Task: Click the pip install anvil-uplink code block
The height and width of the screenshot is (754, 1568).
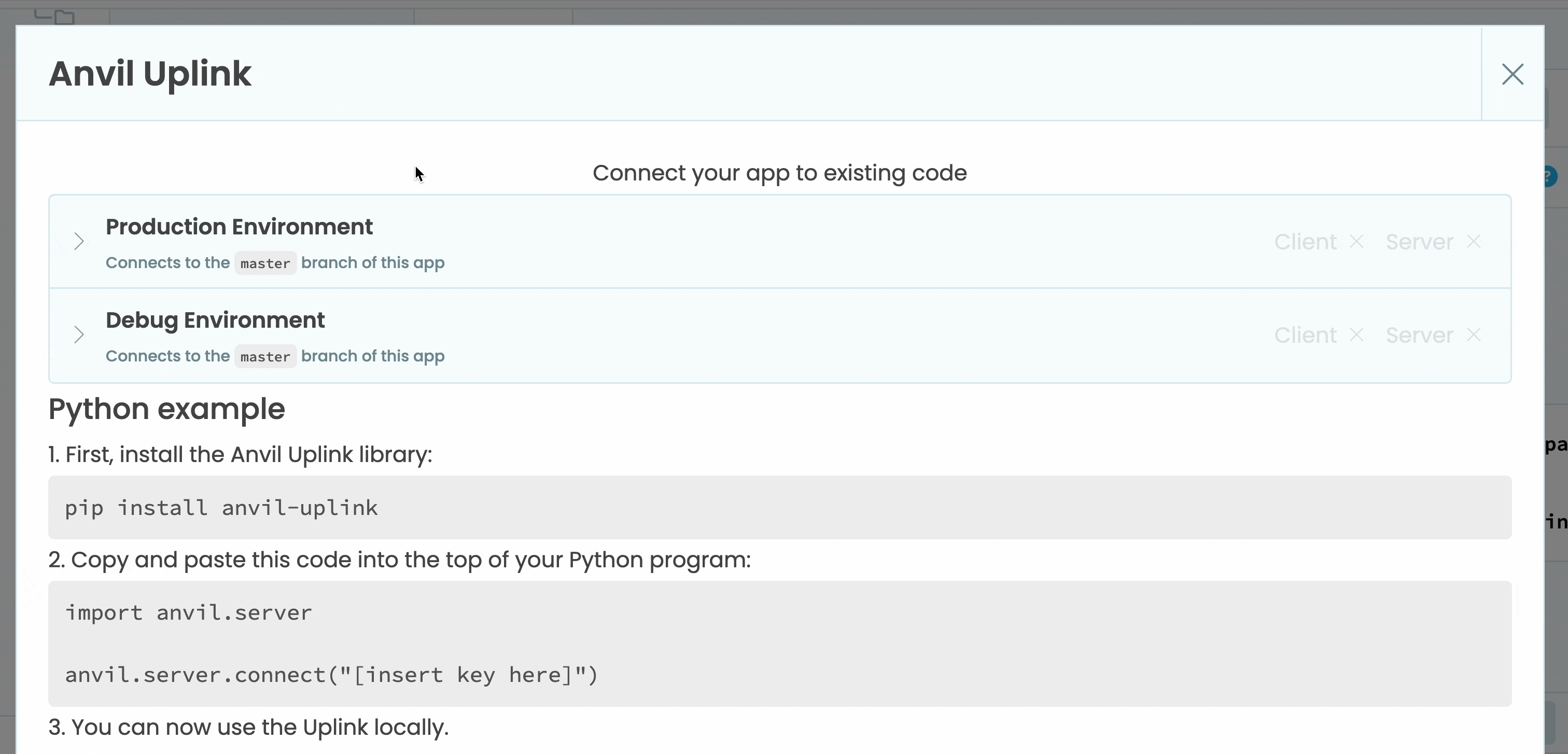Action: pyautogui.click(x=221, y=508)
